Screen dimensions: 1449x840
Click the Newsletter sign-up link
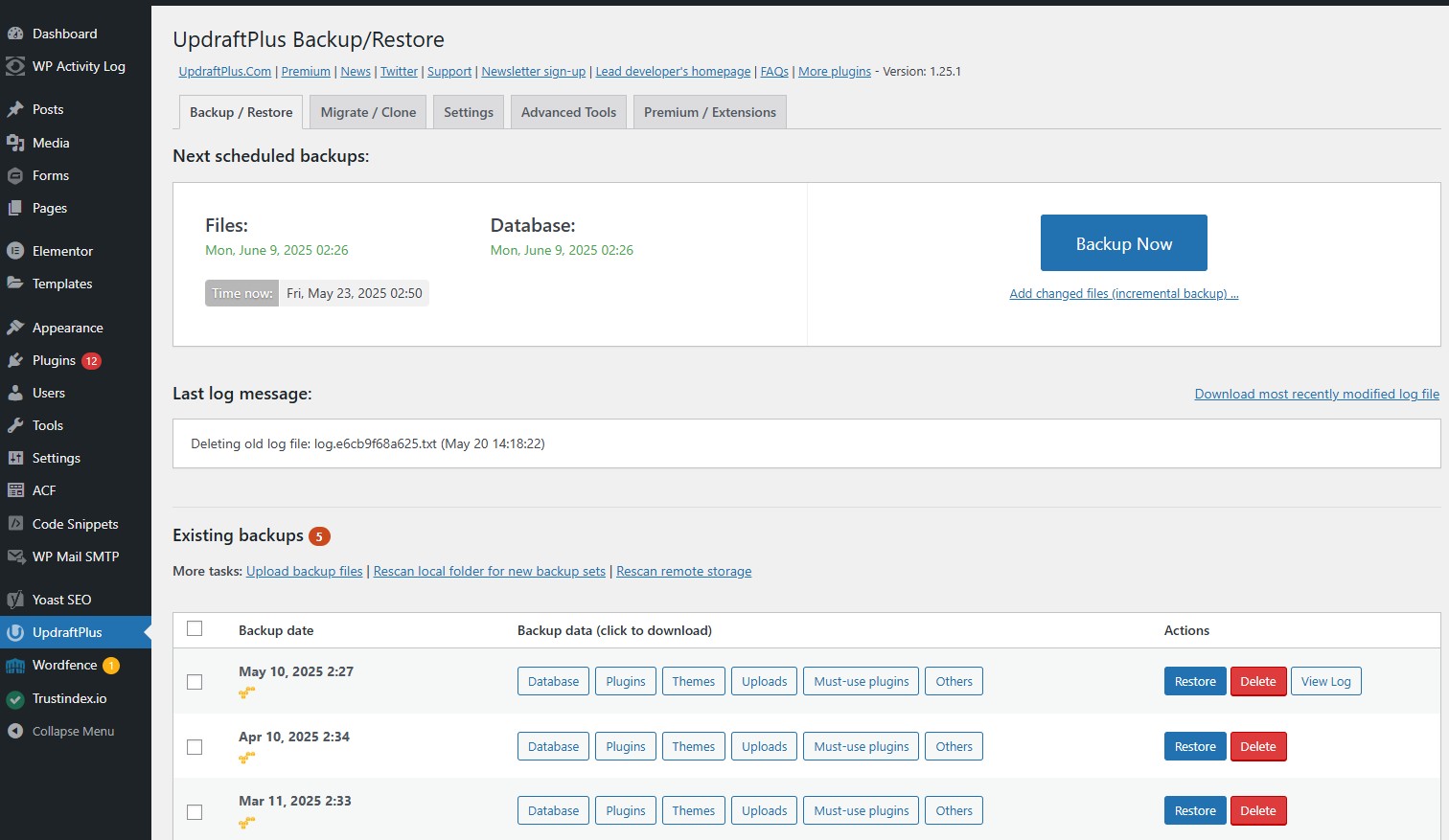point(534,72)
